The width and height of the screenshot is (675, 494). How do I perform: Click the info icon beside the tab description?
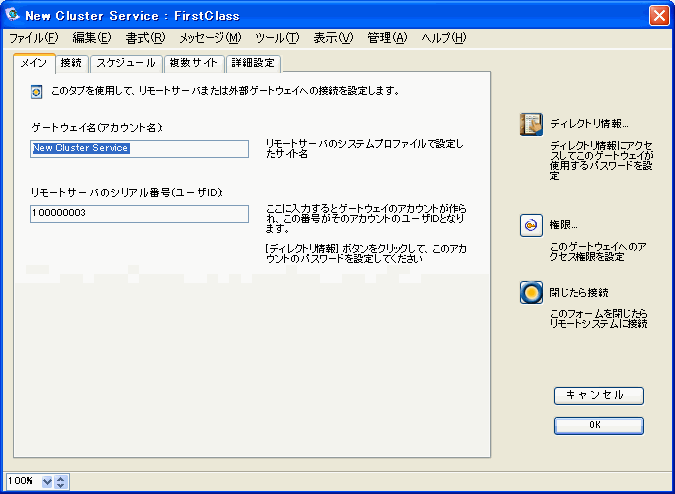(x=37, y=91)
